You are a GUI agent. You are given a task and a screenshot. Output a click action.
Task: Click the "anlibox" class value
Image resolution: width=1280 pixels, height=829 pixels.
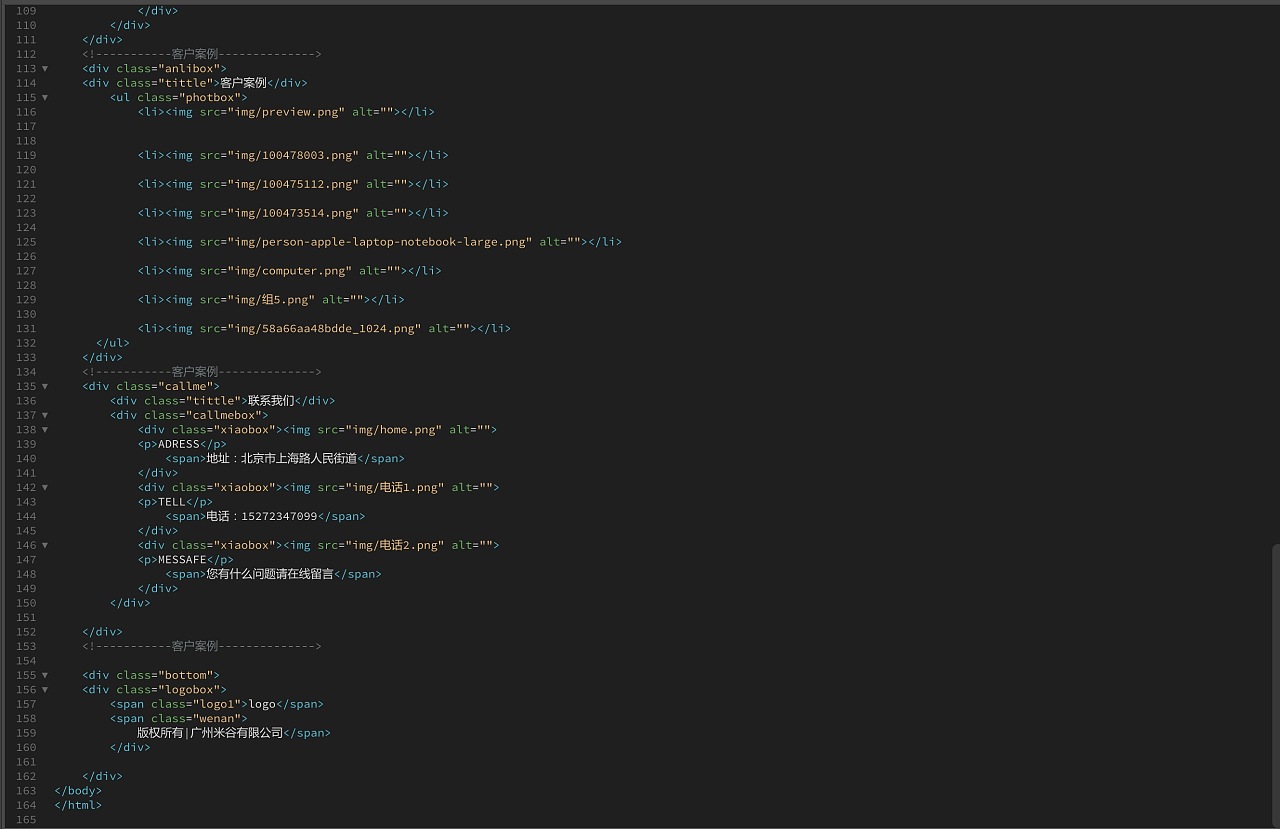[x=189, y=69]
